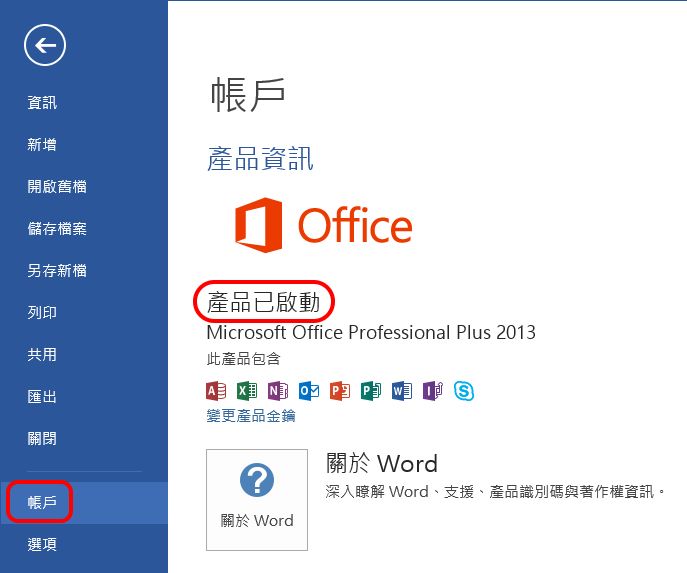The width and height of the screenshot is (687, 573).
Task: Click the Word app icon
Action: click(402, 391)
